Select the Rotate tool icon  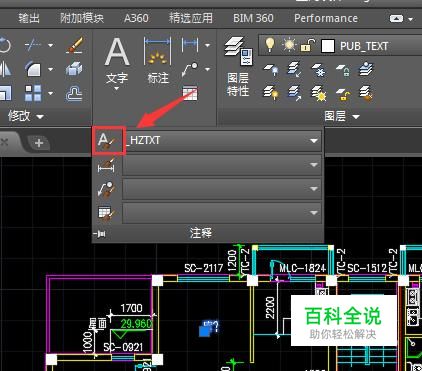pos(5,45)
